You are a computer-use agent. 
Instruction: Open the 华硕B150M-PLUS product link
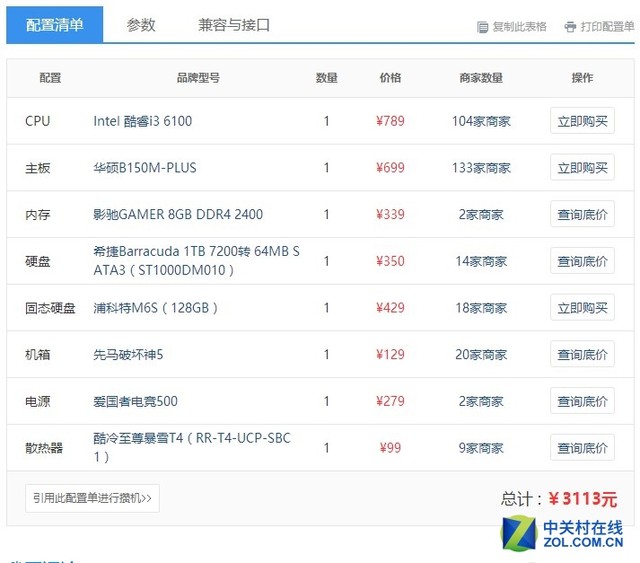(x=144, y=167)
